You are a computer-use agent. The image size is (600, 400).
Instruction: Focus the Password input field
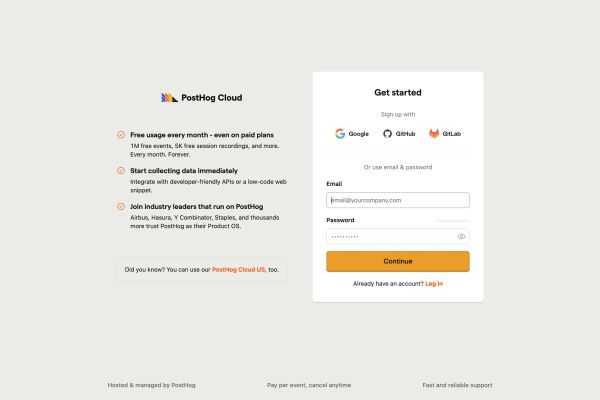398,237
